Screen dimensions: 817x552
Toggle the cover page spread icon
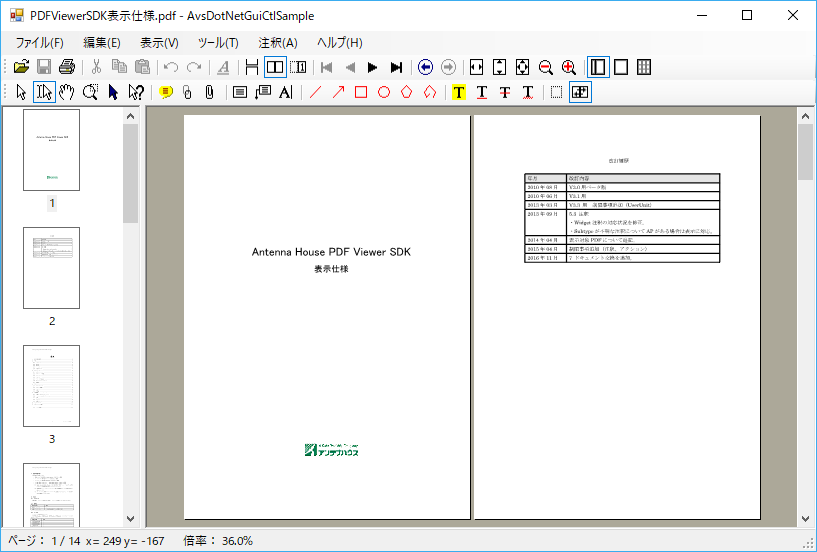[x=298, y=67]
